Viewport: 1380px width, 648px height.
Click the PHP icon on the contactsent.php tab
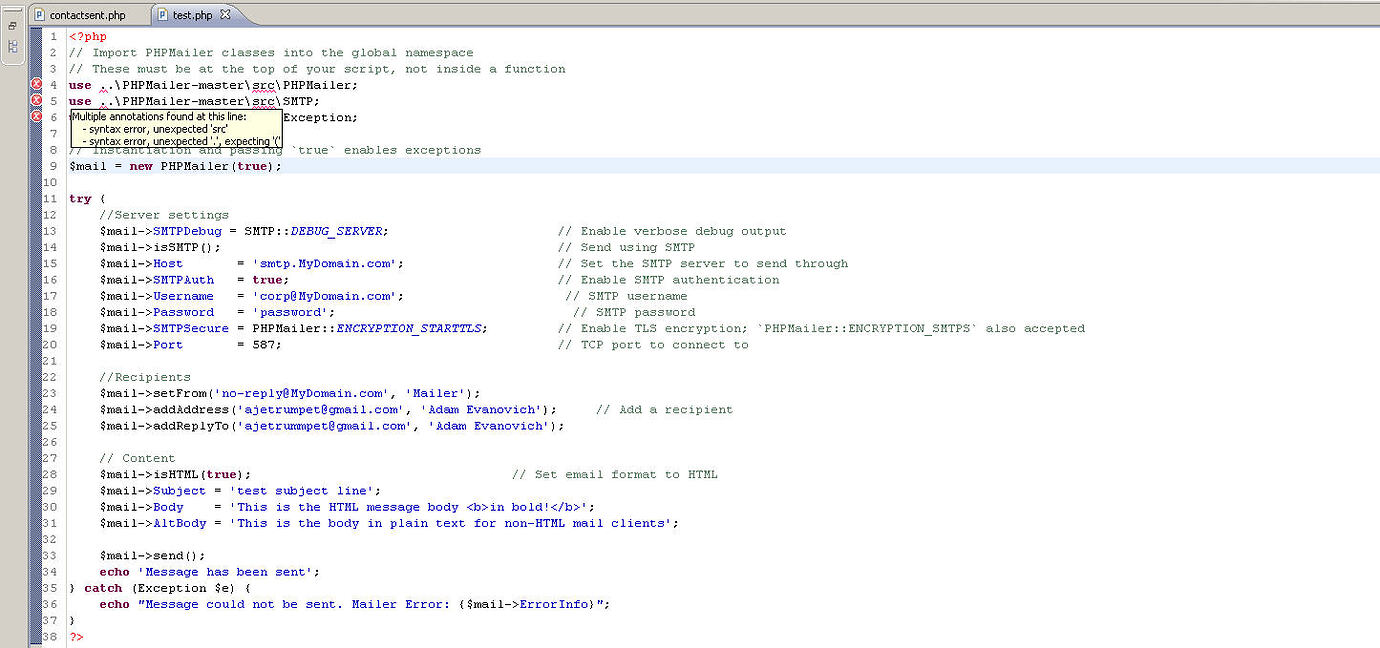pyautogui.click(x=40, y=15)
